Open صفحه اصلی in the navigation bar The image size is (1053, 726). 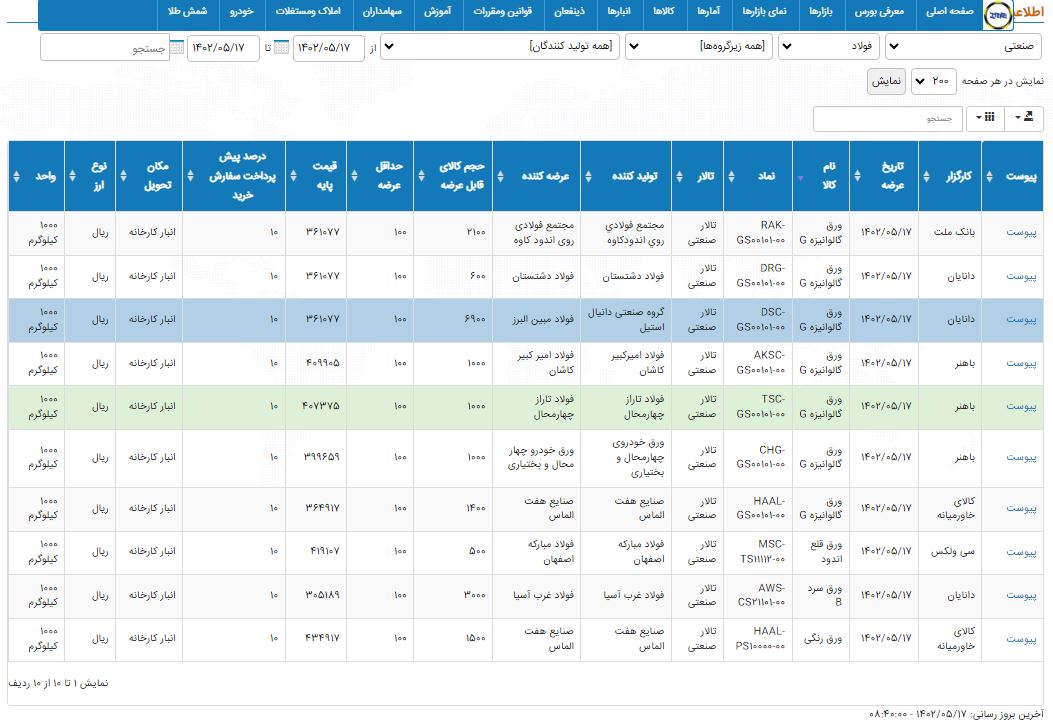(x=949, y=11)
